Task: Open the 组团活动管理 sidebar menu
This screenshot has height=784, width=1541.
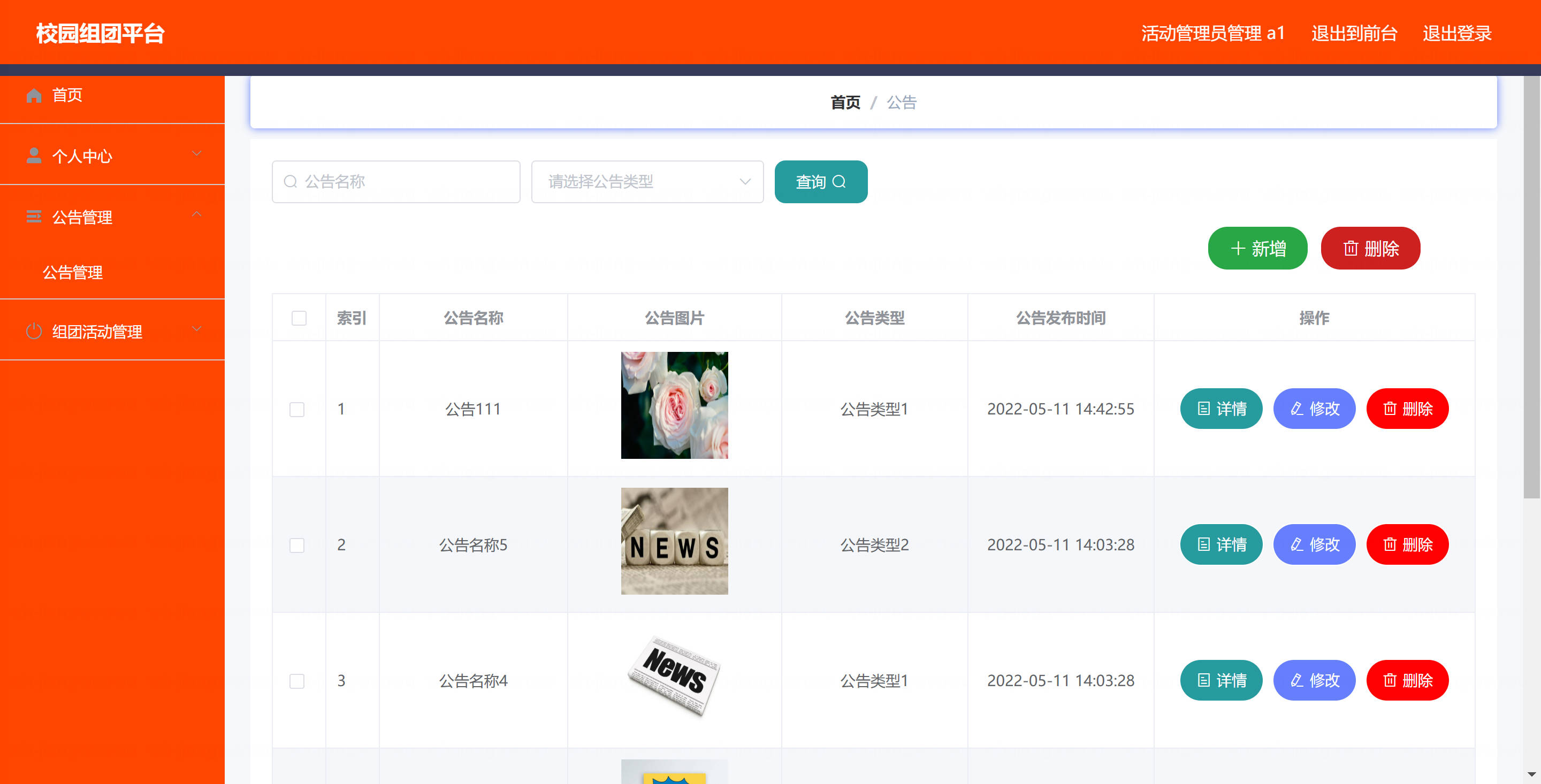Action: (112, 331)
